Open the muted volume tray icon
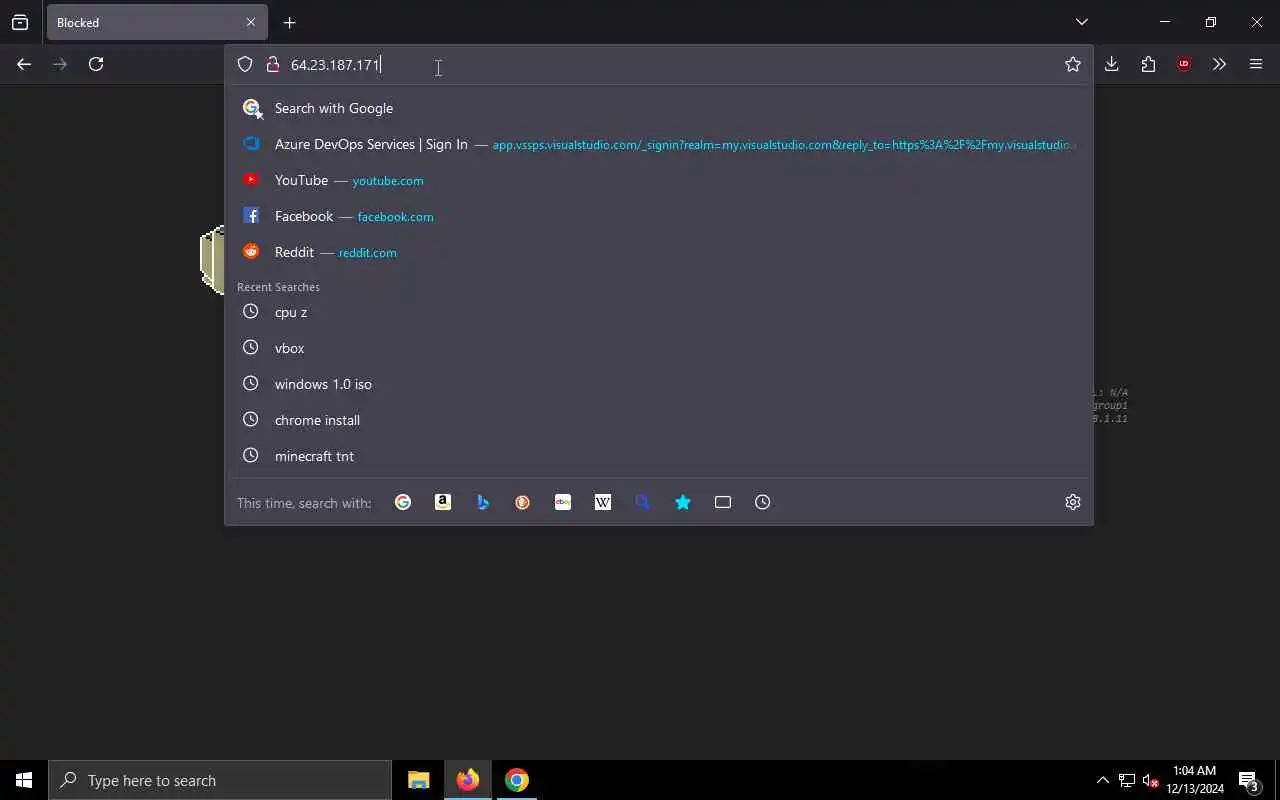Viewport: 1280px width, 800px height. tap(1151, 780)
